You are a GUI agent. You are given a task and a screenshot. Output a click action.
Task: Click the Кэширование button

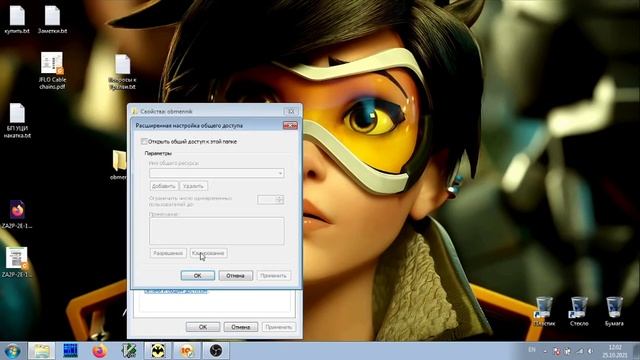pos(209,253)
